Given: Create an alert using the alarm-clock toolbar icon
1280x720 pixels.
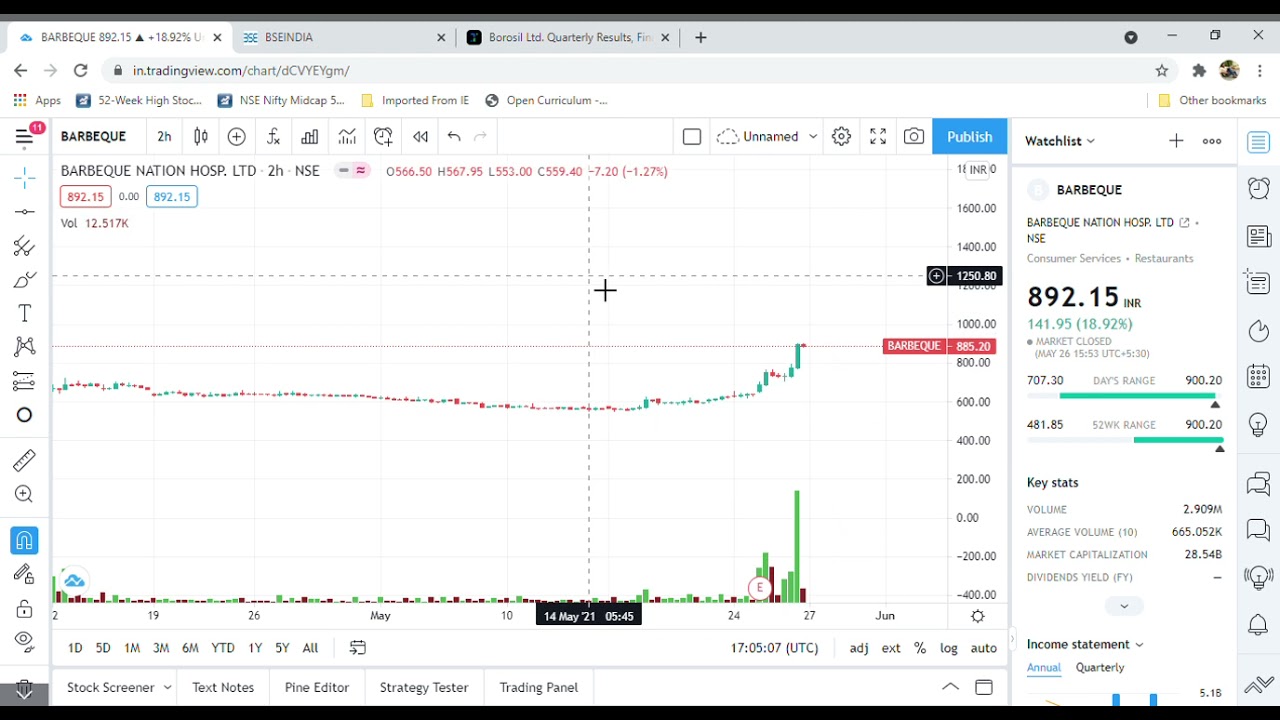Looking at the screenshot, I should [383, 137].
